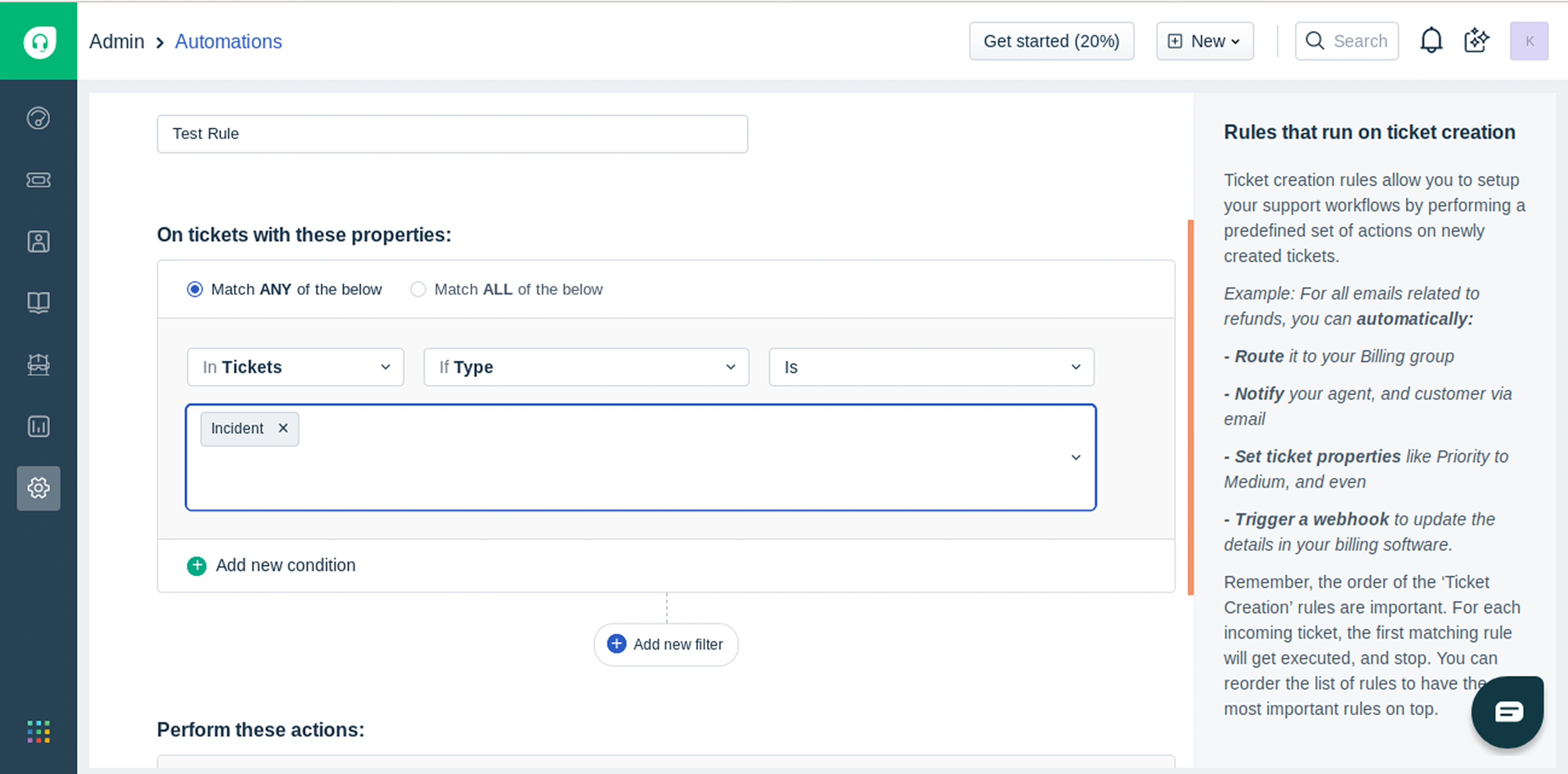Open the Is operator dropdown
The image size is (1568, 774).
pos(931,367)
